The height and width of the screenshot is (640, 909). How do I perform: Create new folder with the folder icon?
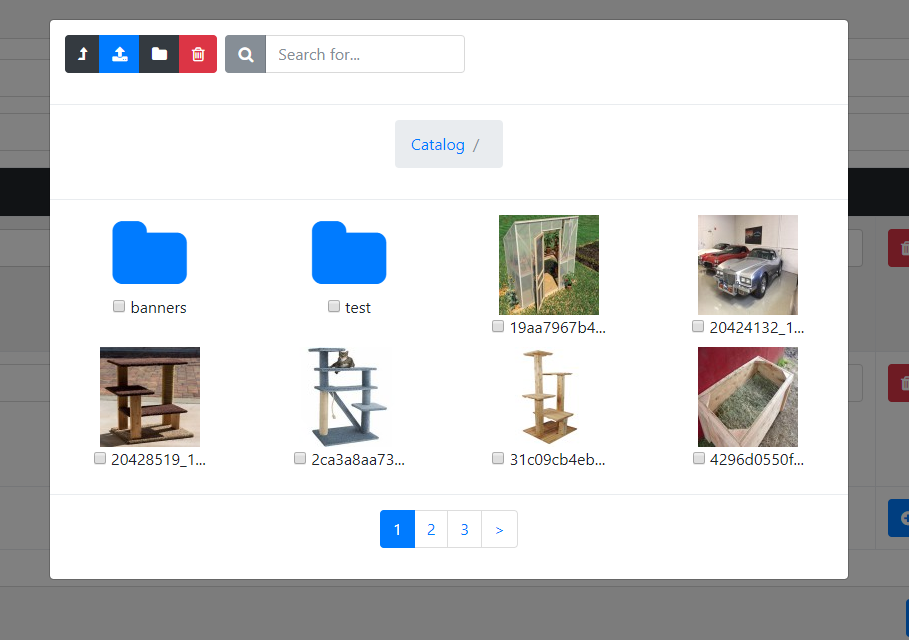[x=159, y=54]
